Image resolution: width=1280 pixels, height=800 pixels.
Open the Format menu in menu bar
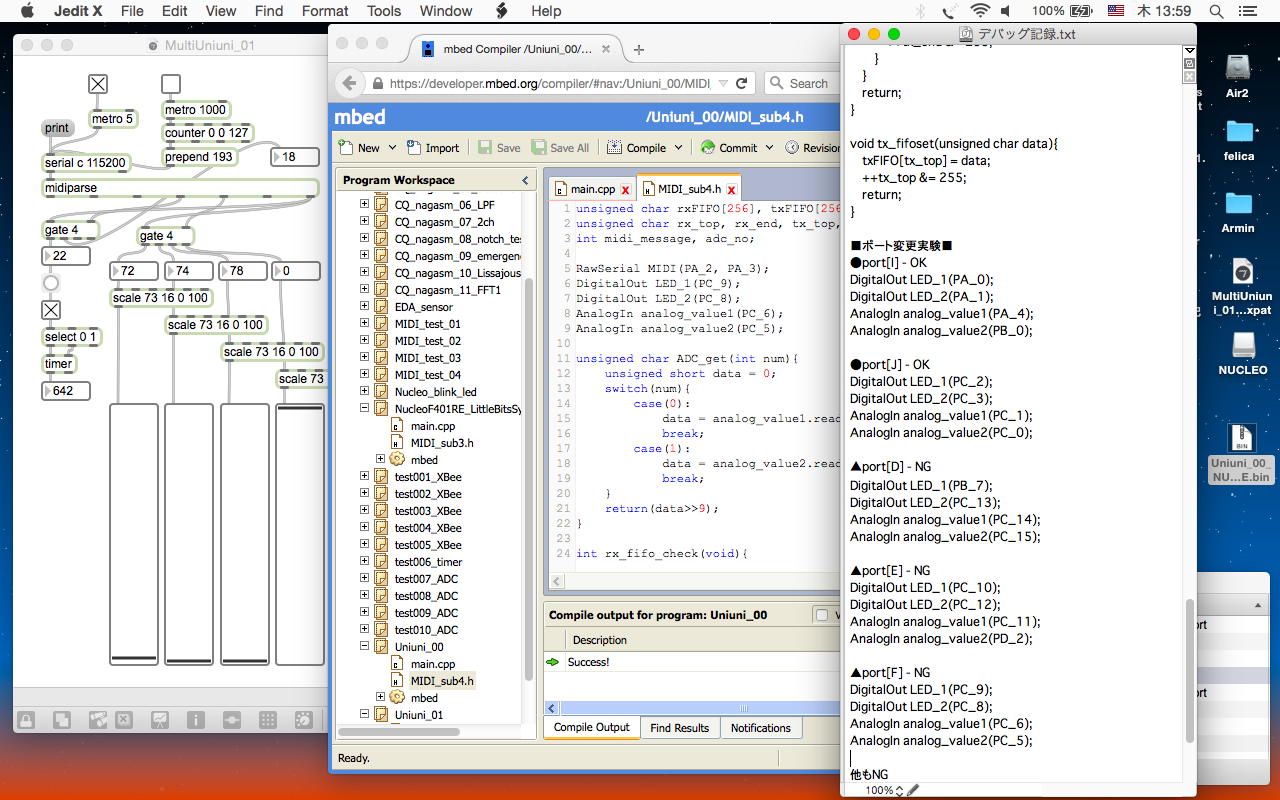click(x=324, y=11)
